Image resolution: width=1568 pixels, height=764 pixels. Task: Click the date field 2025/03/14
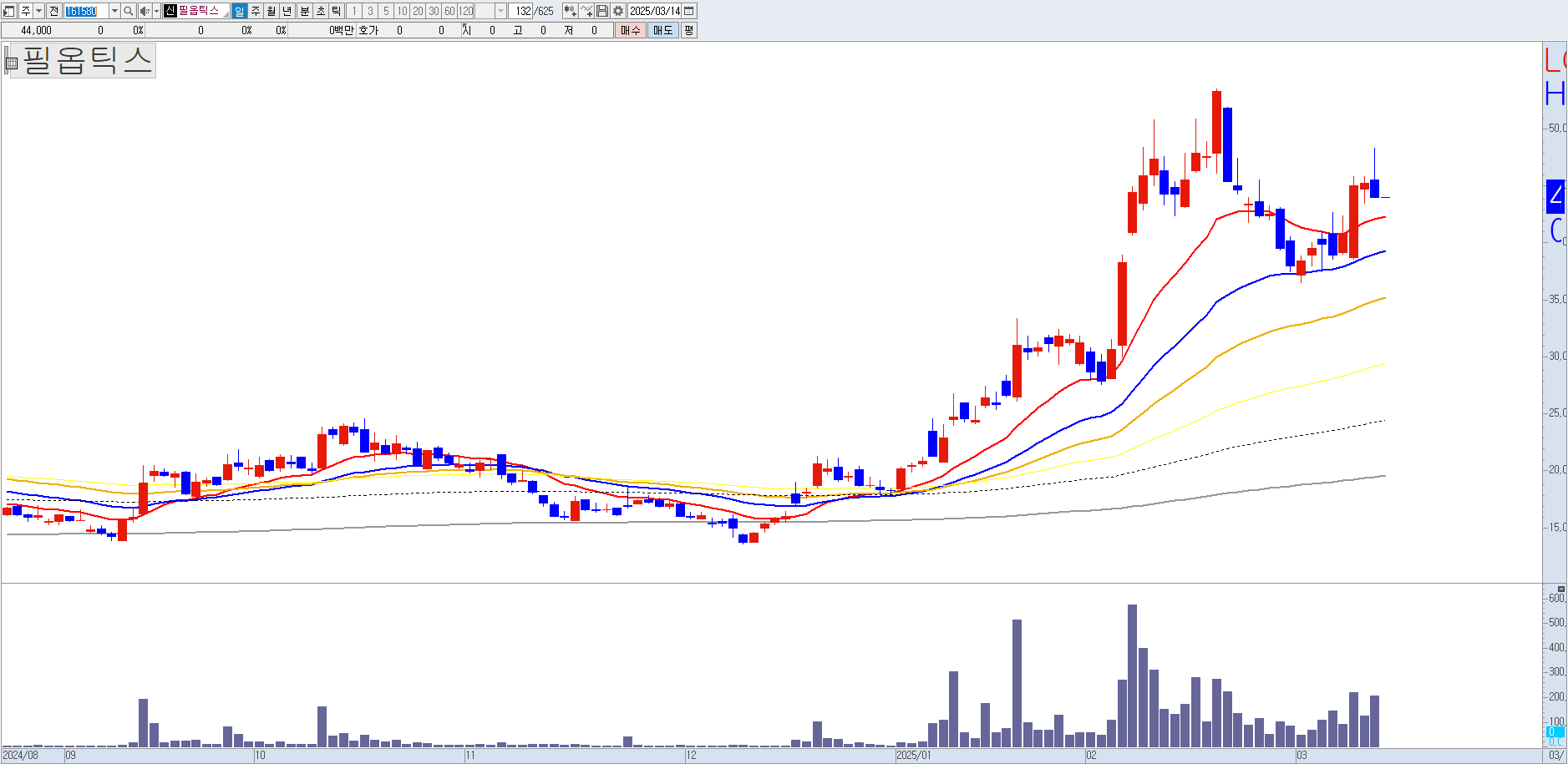(654, 11)
